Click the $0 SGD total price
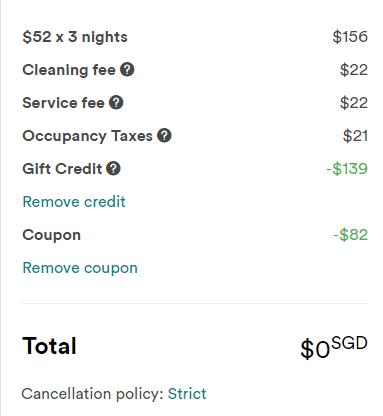Screen dimensions: 383x416 tap(334, 347)
